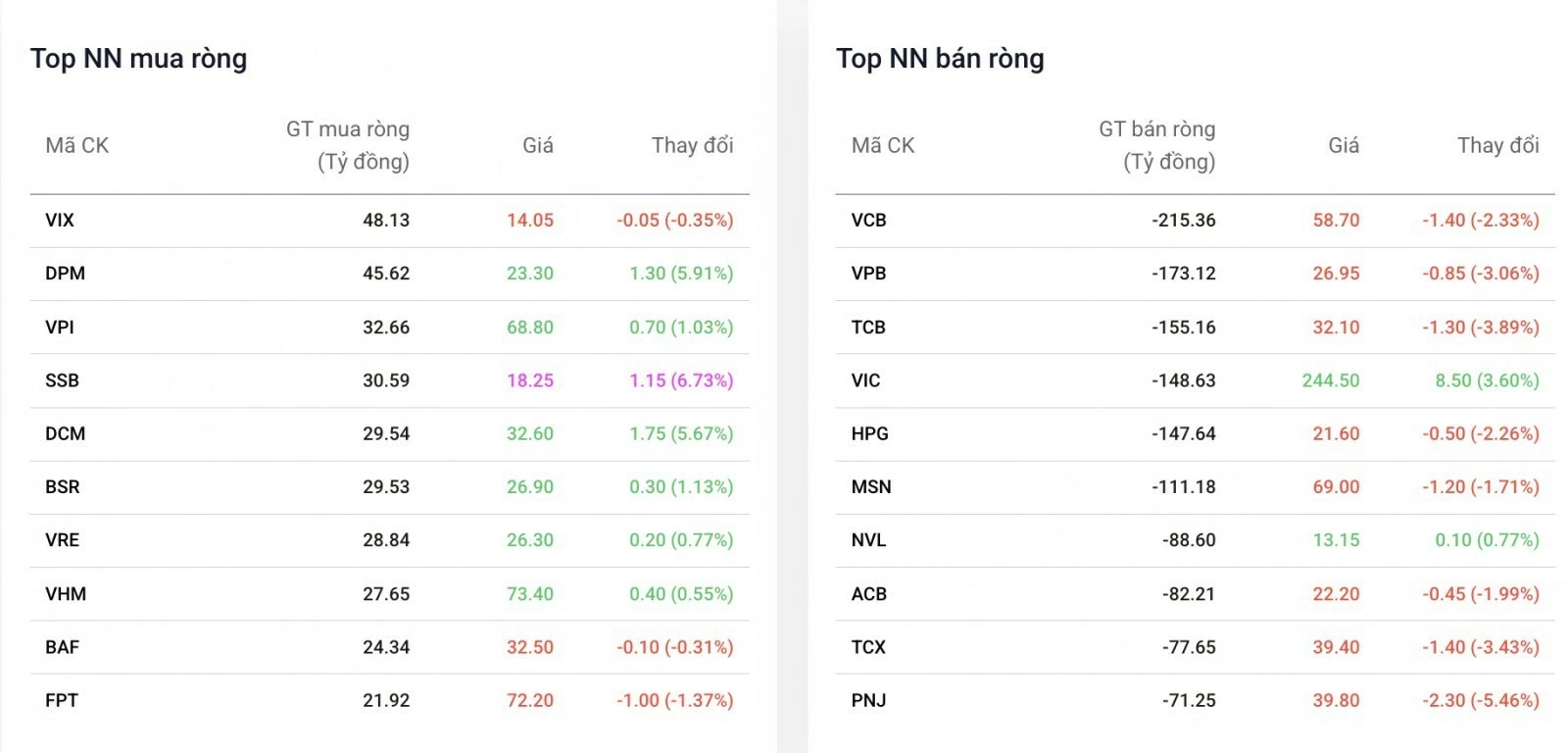Click VPB net sell value -173.12
The width and height of the screenshot is (1568, 753).
coord(1184,274)
